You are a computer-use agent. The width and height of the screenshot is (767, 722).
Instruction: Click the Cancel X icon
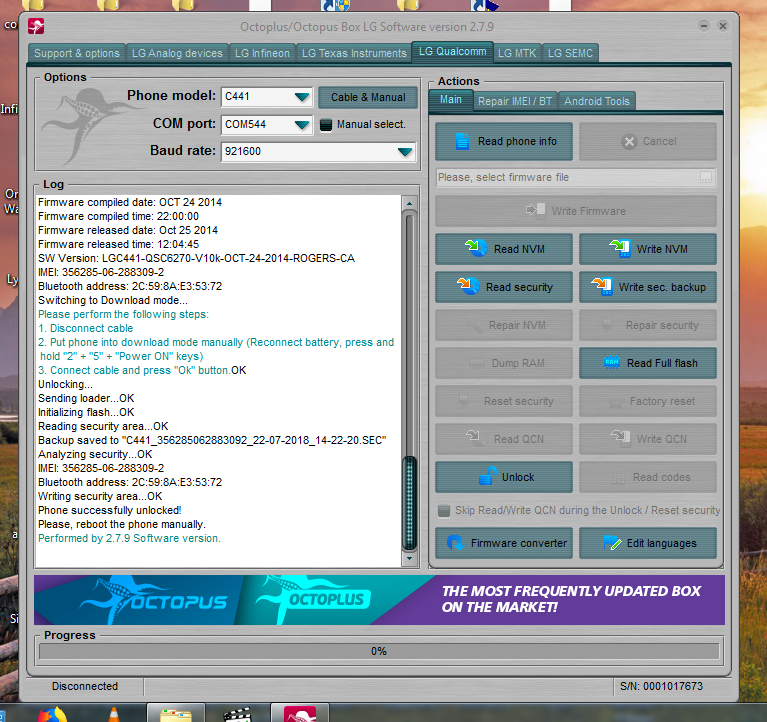tap(629, 141)
